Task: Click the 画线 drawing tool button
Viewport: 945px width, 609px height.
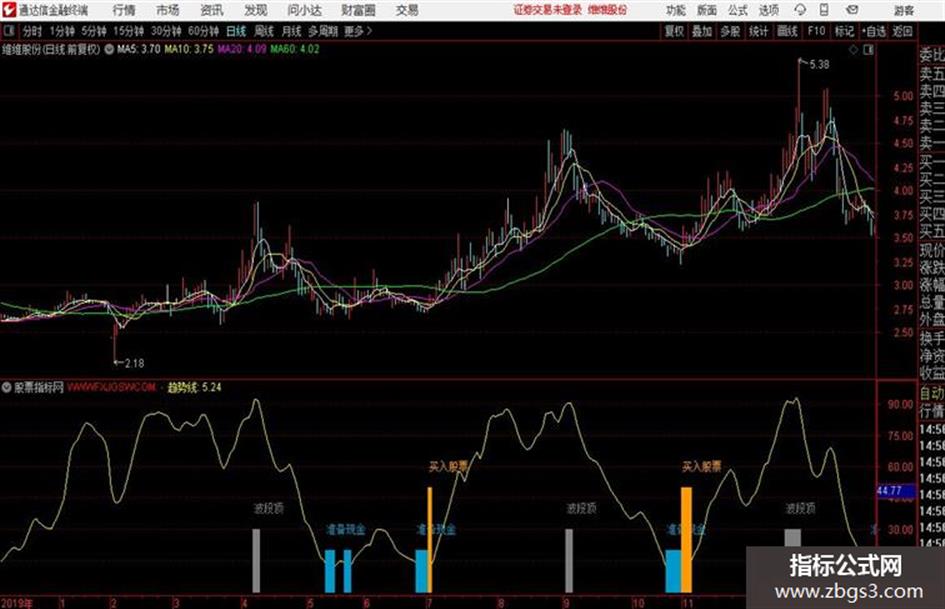Action: (787, 31)
